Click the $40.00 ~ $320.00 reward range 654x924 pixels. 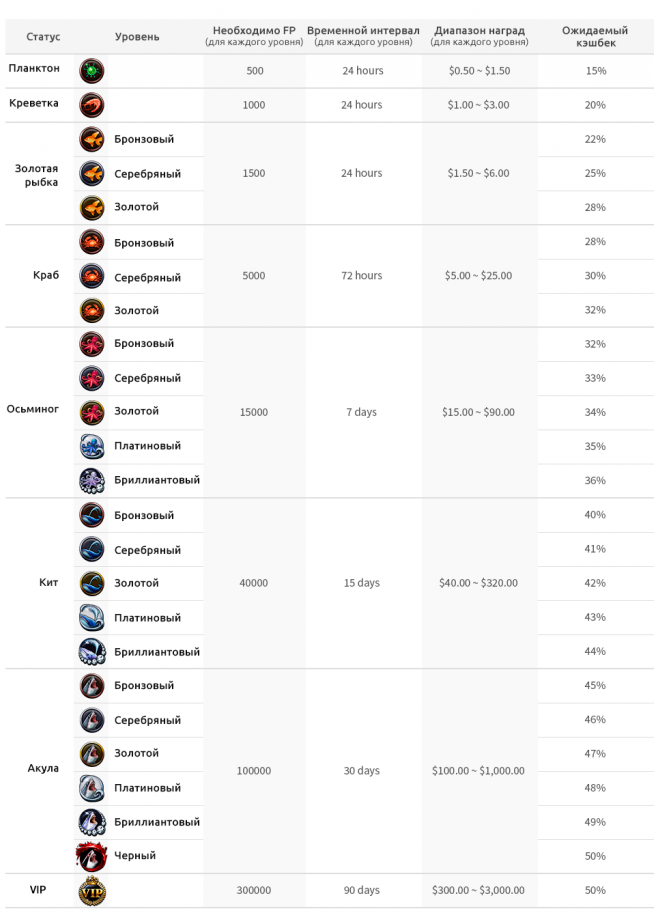tap(479, 583)
